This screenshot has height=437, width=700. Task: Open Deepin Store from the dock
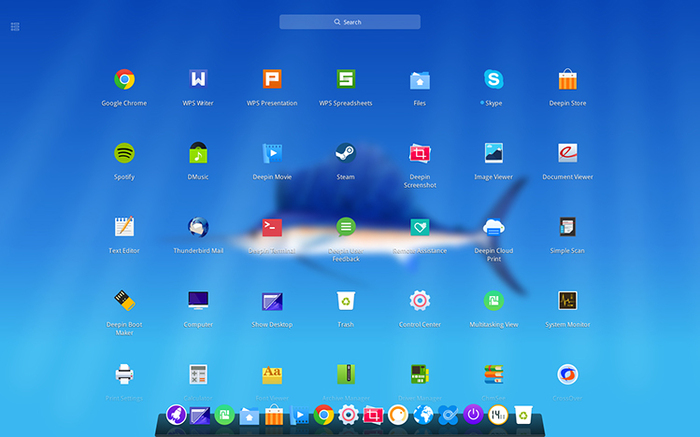tap(274, 415)
